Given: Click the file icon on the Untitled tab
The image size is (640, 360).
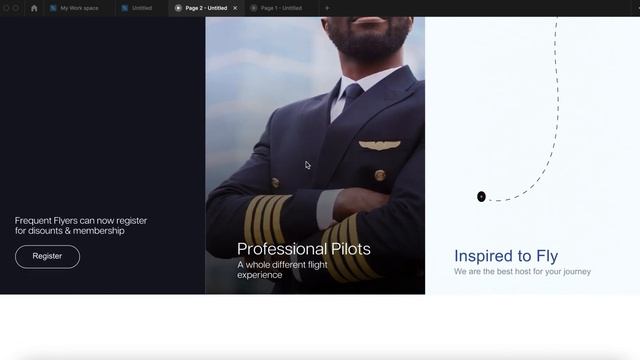Looking at the screenshot, I should pyautogui.click(x=125, y=8).
